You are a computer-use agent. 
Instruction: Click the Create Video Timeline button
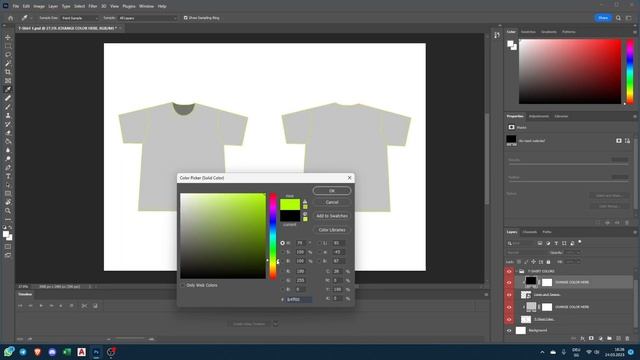[x=249, y=324]
